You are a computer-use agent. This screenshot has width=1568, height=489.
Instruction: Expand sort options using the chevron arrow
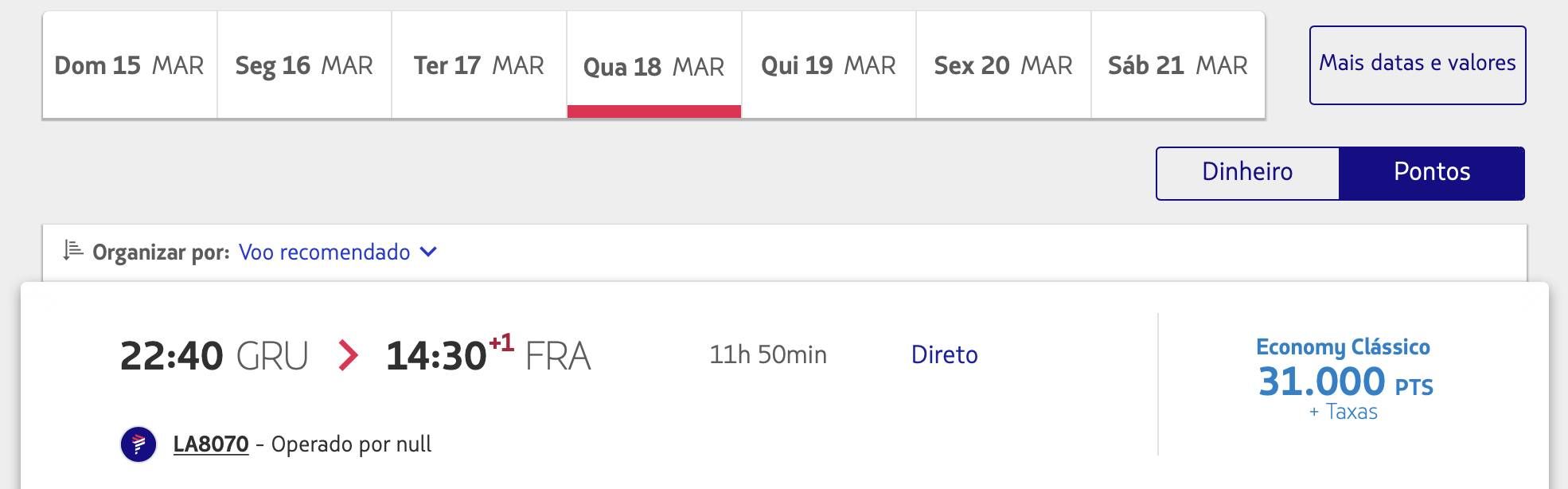pos(428,252)
